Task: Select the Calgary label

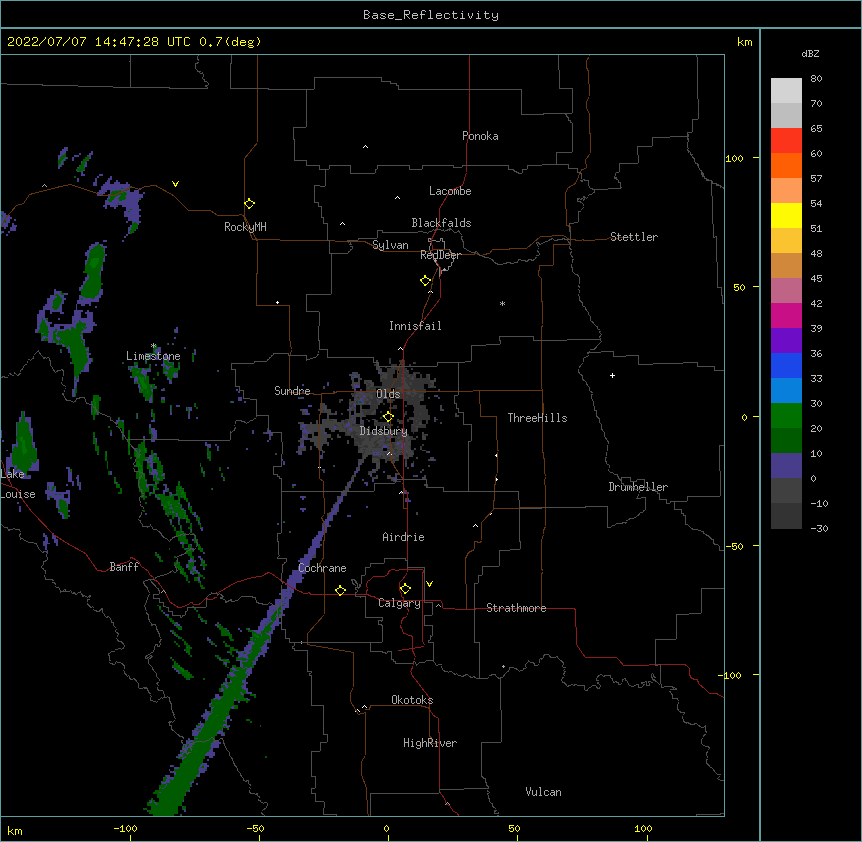Action: point(399,603)
